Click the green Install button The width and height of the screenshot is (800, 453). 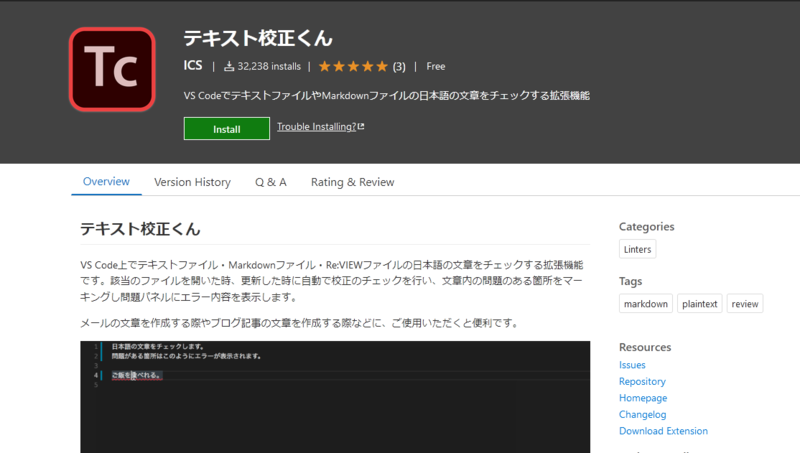coord(227,129)
